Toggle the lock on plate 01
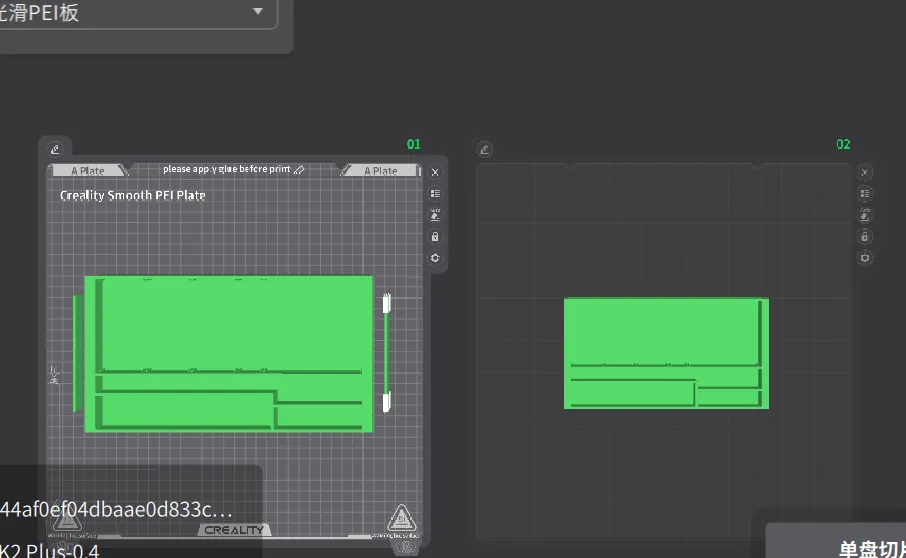 (434, 237)
